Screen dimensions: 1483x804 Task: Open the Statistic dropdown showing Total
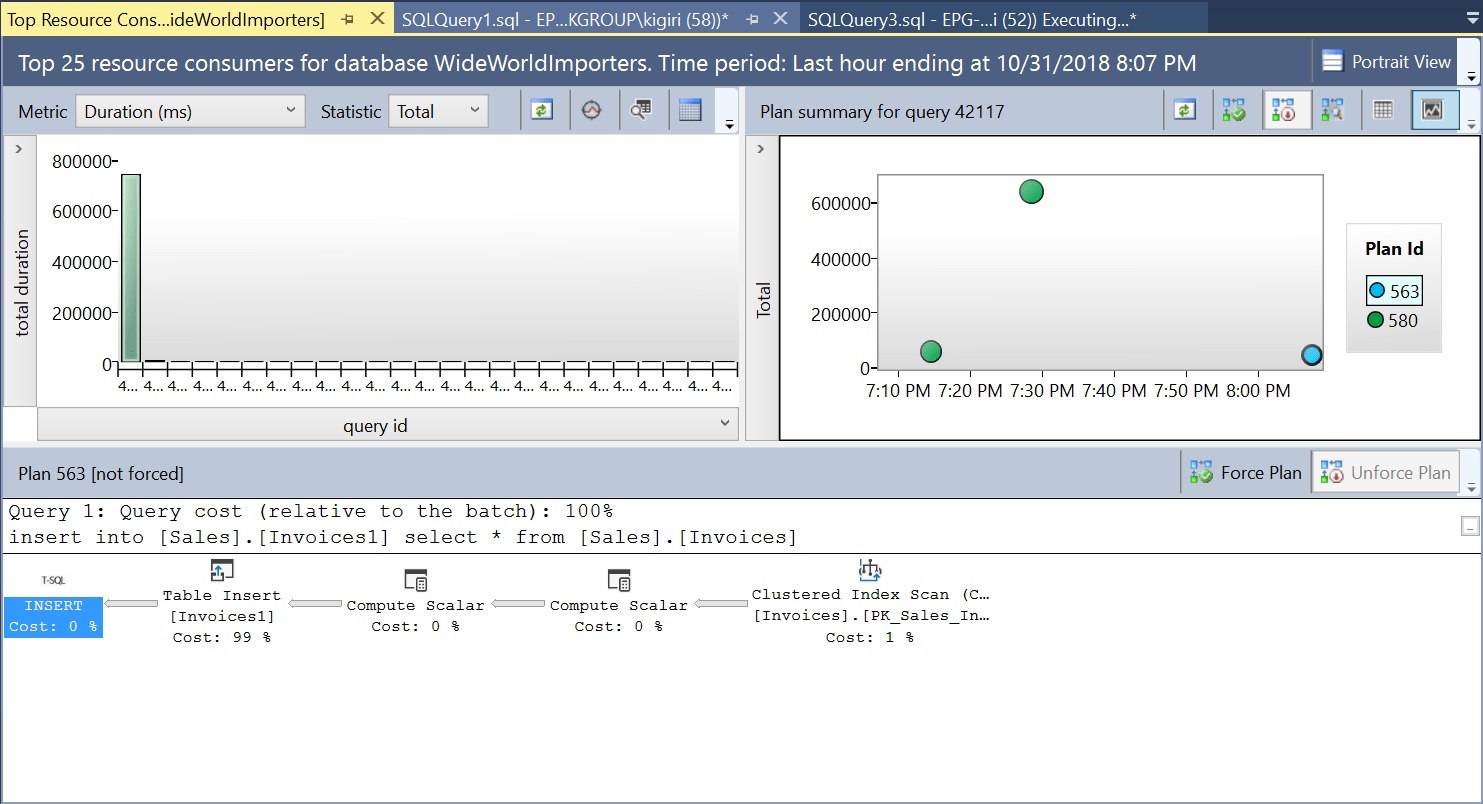tap(438, 111)
